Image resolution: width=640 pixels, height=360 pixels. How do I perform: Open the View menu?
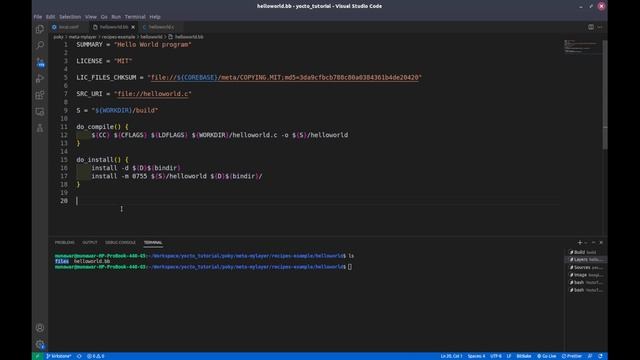(x=91, y=17)
